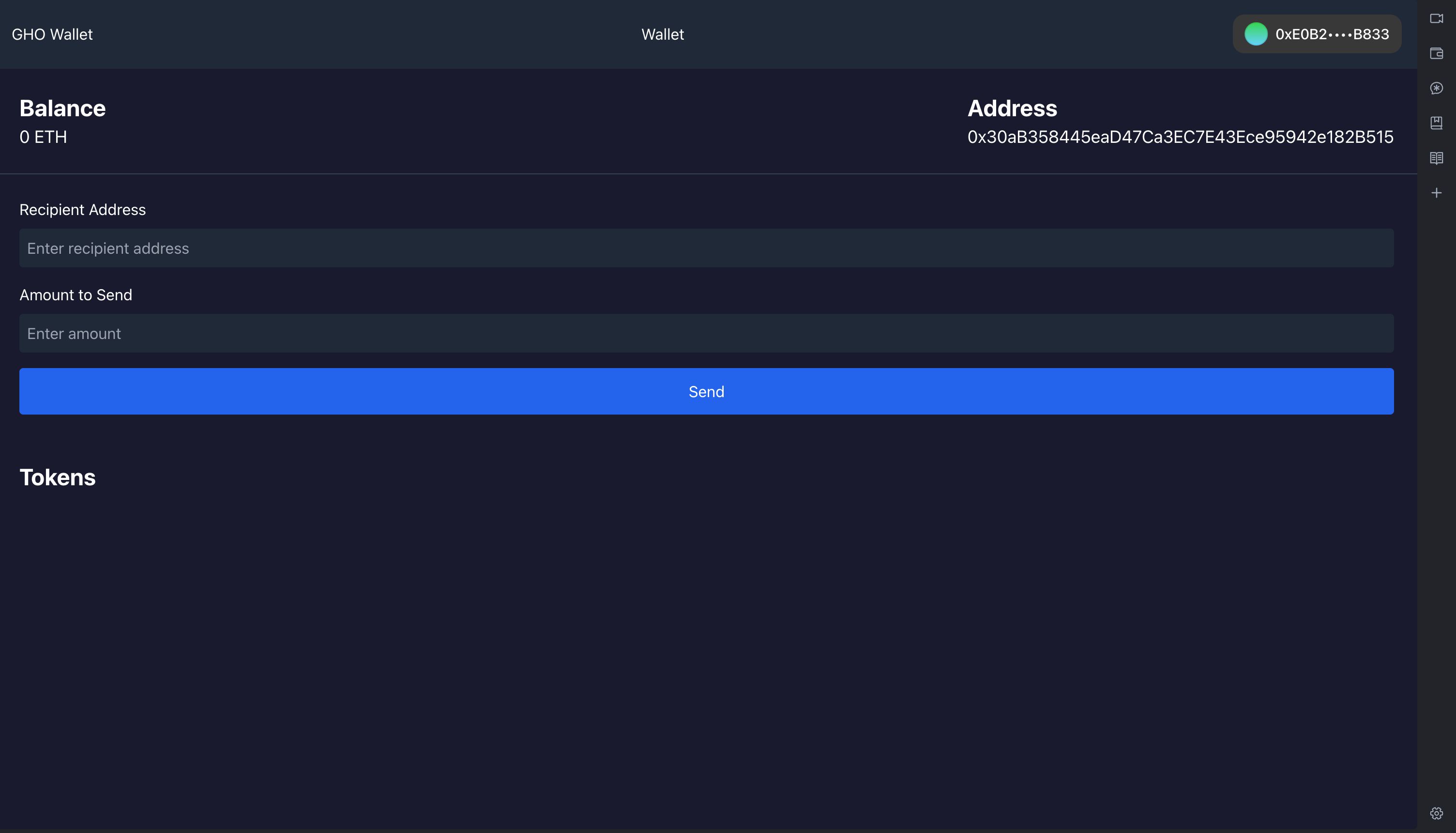Click the Recipient Address label
Viewport: 1456px width, 833px height.
(x=83, y=209)
